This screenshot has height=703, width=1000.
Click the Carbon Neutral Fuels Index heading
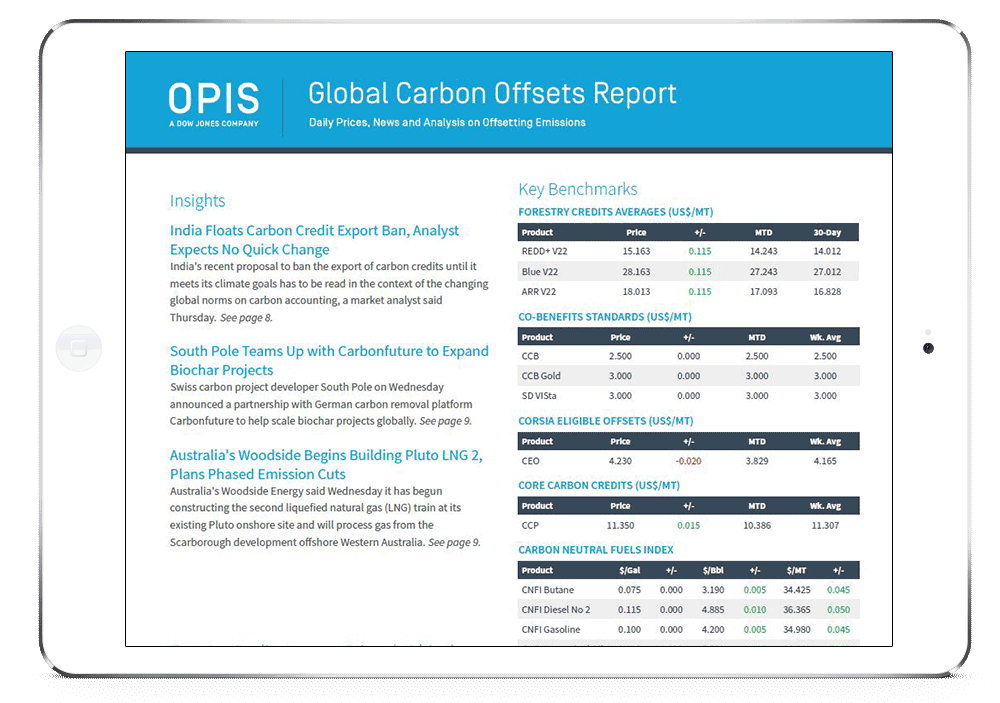[x=595, y=550]
